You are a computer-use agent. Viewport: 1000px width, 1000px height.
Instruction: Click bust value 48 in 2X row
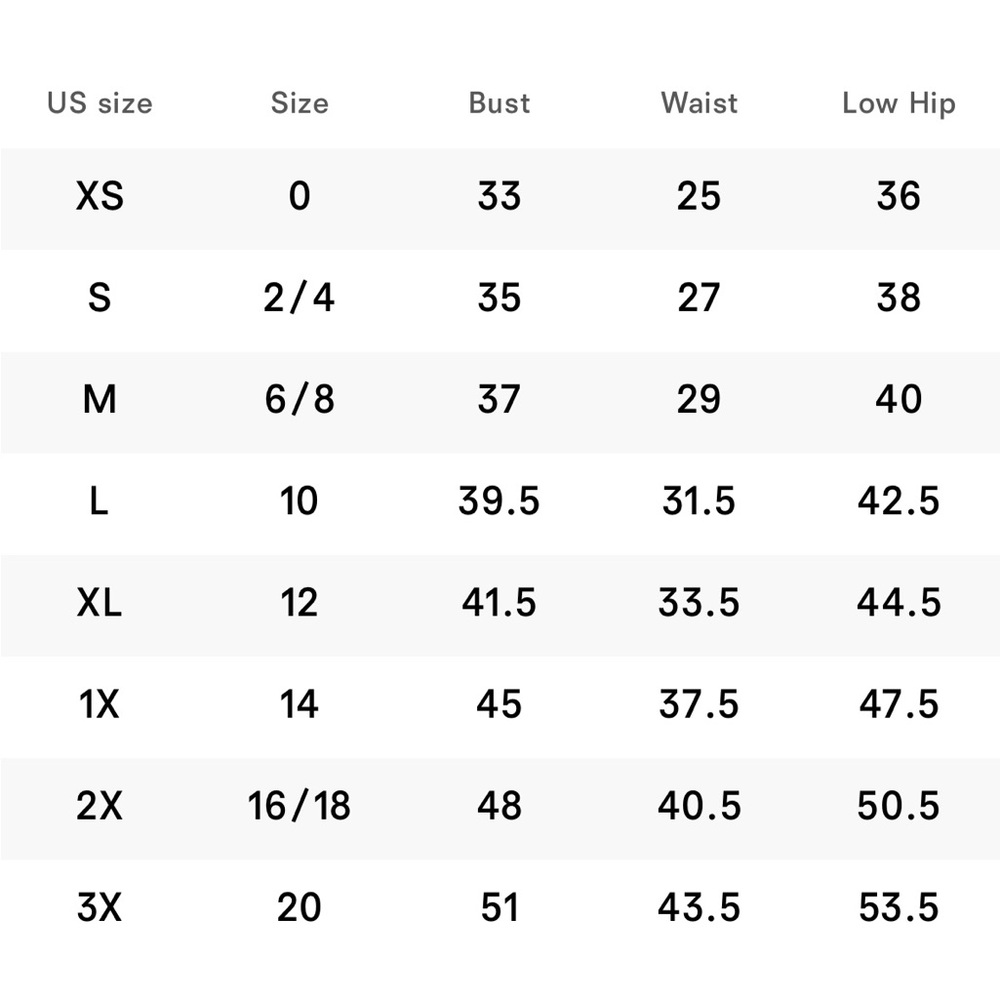pos(499,806)
